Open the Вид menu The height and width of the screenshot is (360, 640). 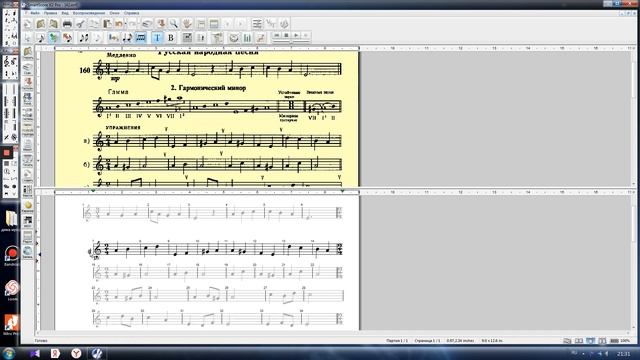coord(65,13)
